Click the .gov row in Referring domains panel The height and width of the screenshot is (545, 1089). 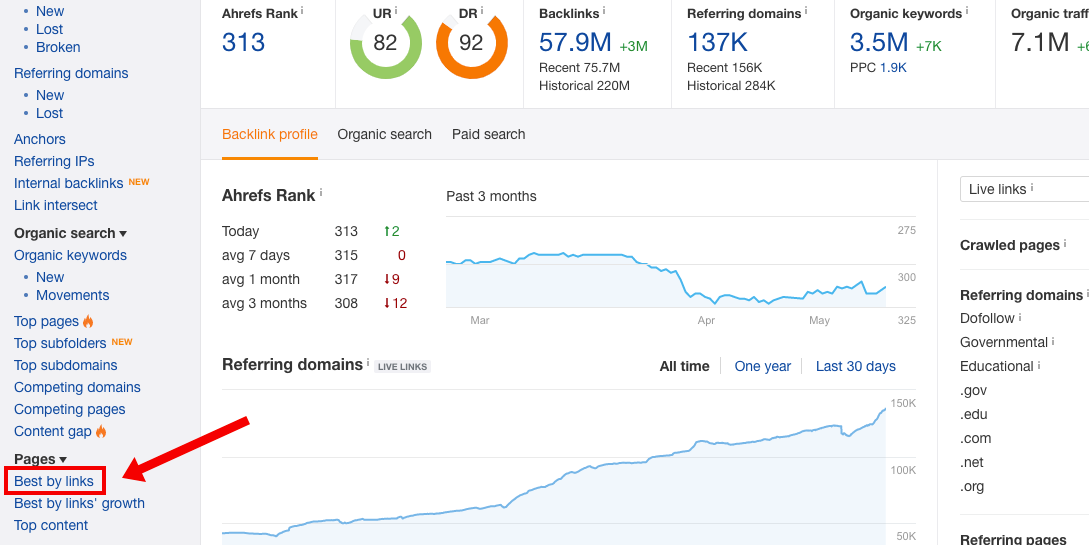[x=974, y=390]
